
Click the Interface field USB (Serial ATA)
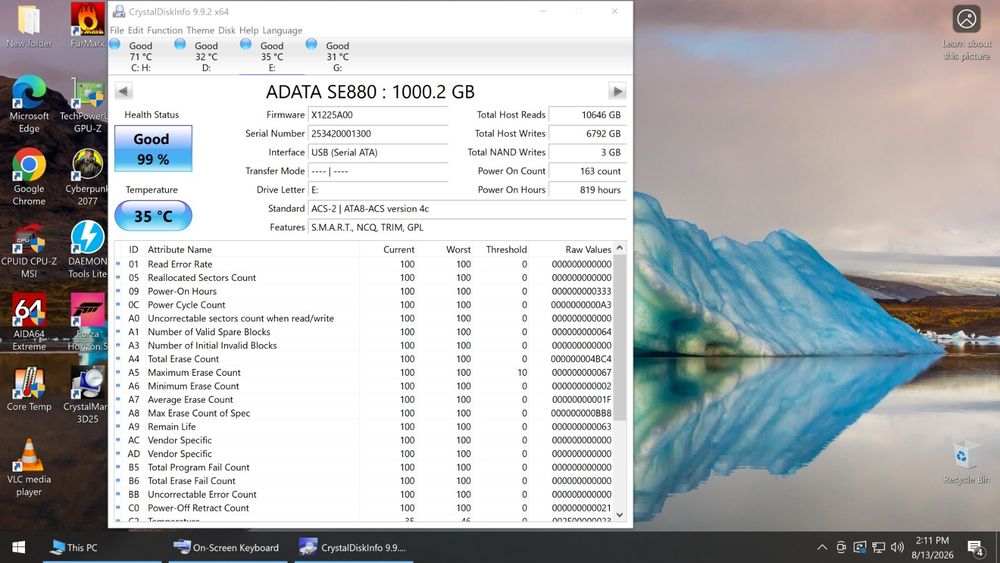click(x=378, y=152)
